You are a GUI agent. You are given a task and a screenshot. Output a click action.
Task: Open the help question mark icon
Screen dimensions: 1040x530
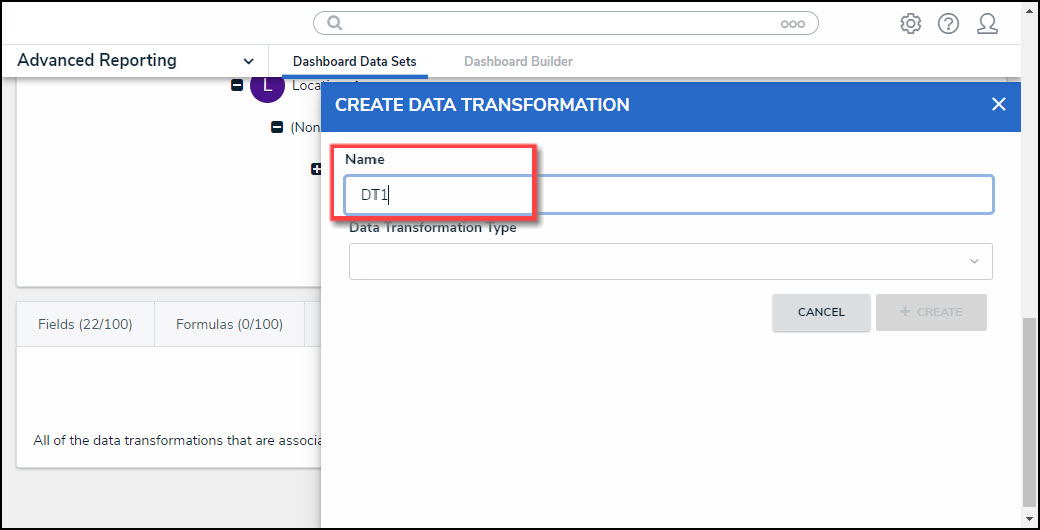pyautogui.click(x=948, y=24)
